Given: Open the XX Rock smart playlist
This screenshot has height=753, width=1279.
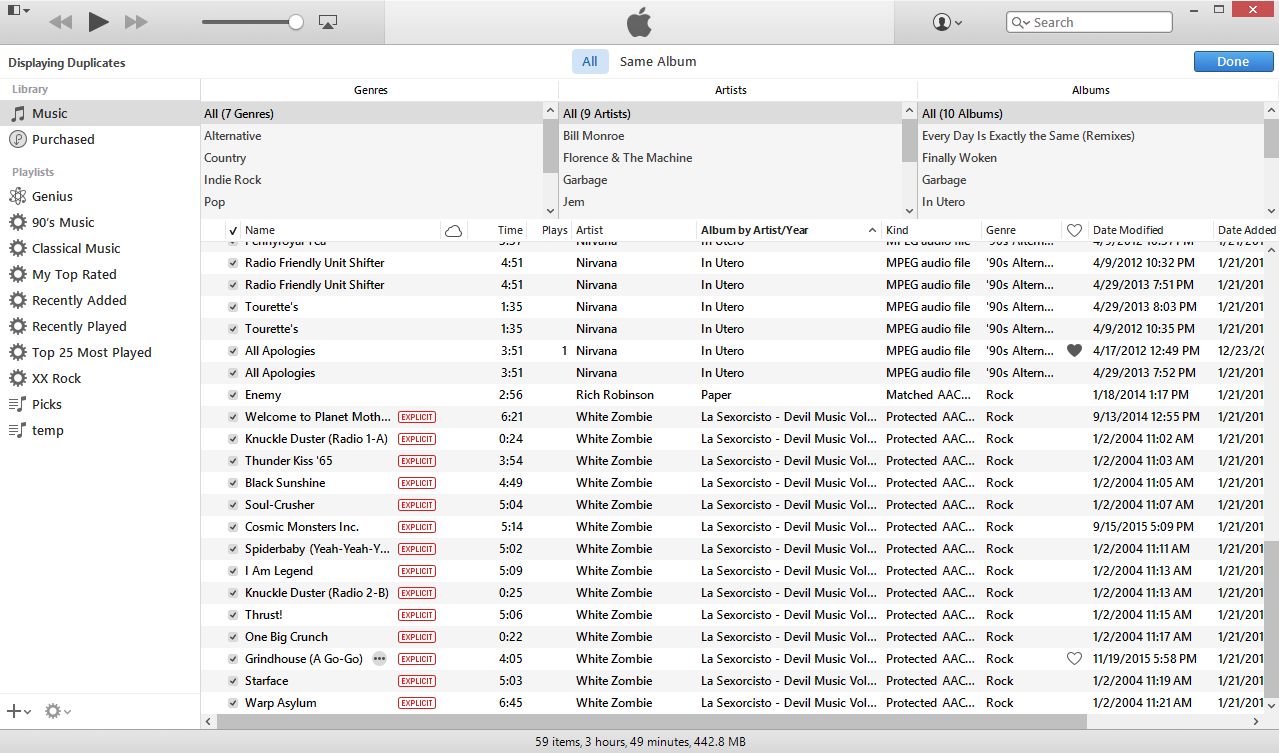Looking at the screenshot, I should coord(100,379).
